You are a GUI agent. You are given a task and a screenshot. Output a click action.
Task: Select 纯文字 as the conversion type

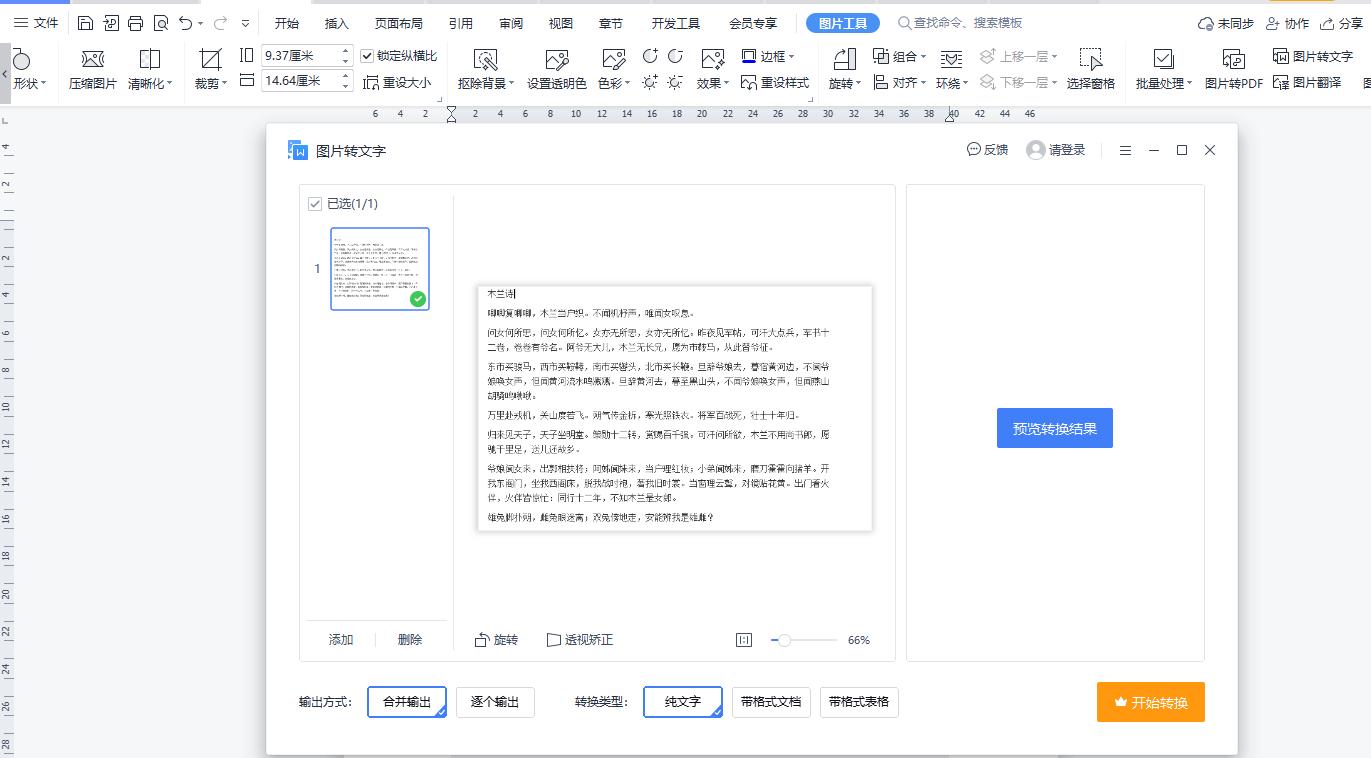pos(683,702)
